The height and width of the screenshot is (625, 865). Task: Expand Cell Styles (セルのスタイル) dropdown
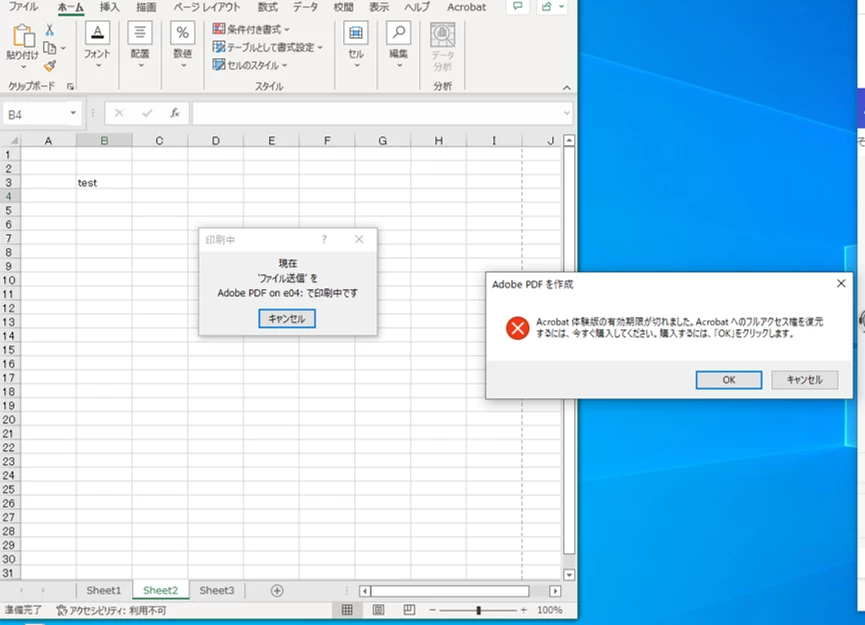tap(285, 65)
